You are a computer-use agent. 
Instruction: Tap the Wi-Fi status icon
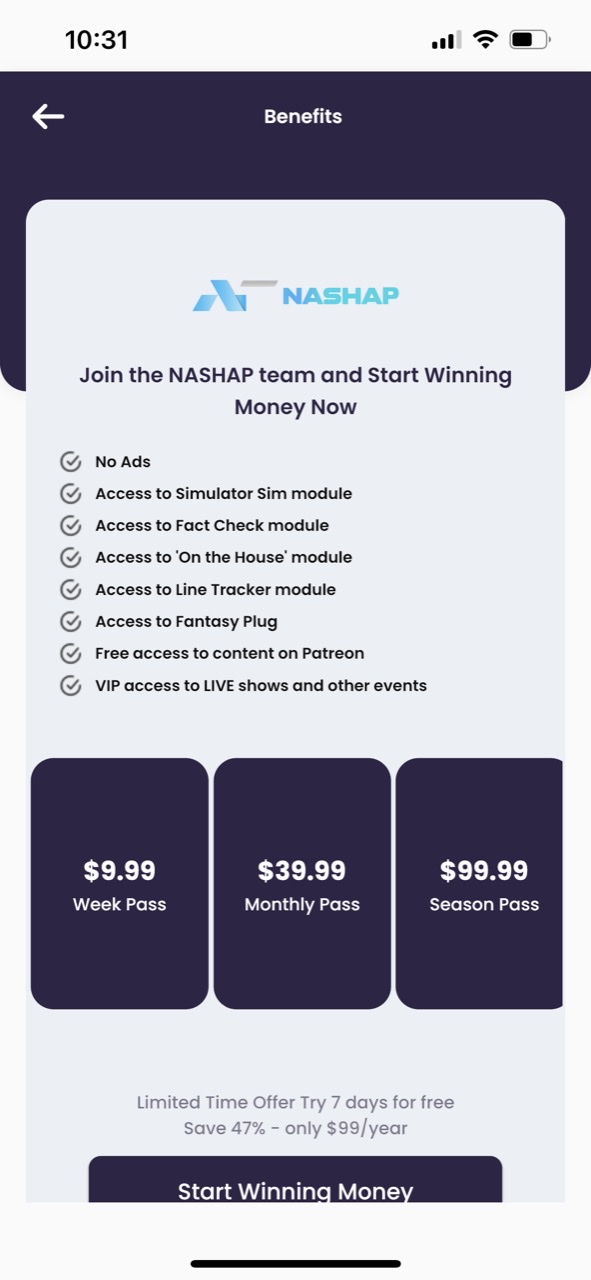pos(486,40)
